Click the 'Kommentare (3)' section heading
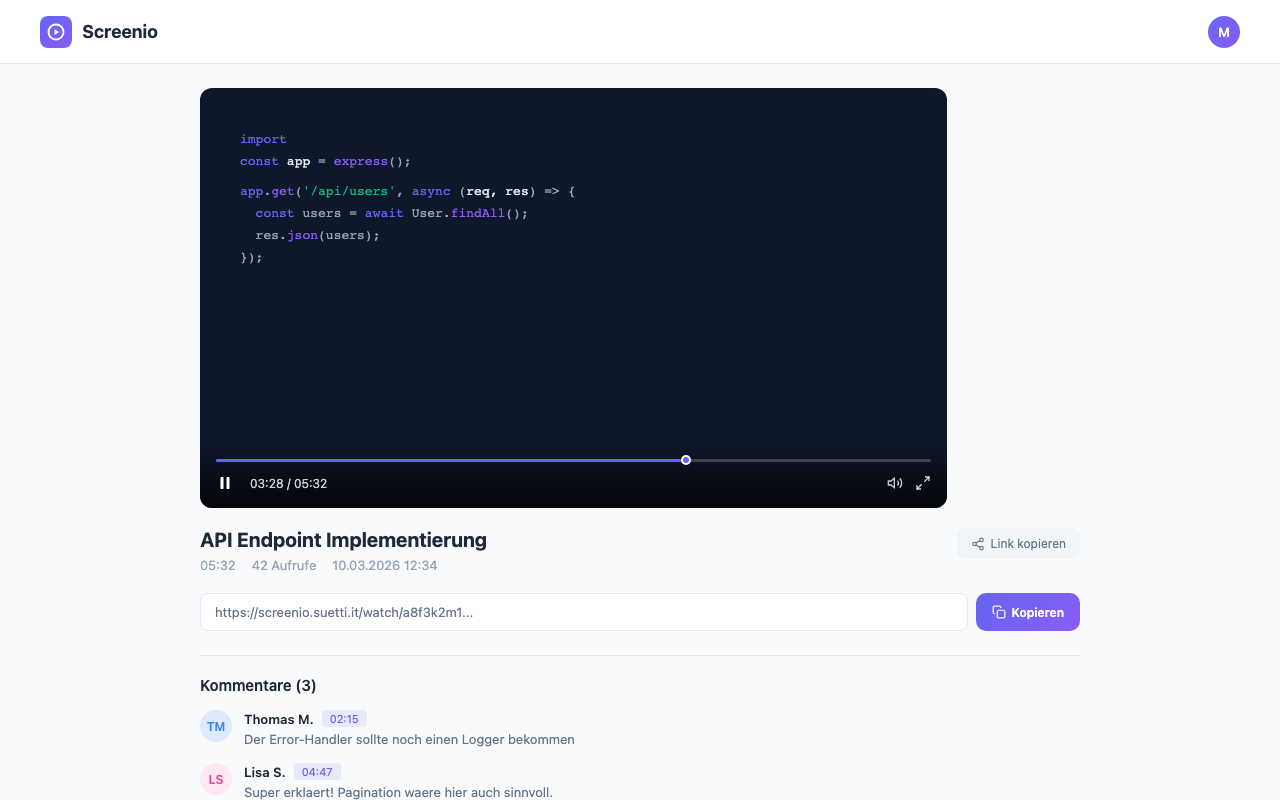Viewport: 1280px width, 800px height. pos(258,685)
